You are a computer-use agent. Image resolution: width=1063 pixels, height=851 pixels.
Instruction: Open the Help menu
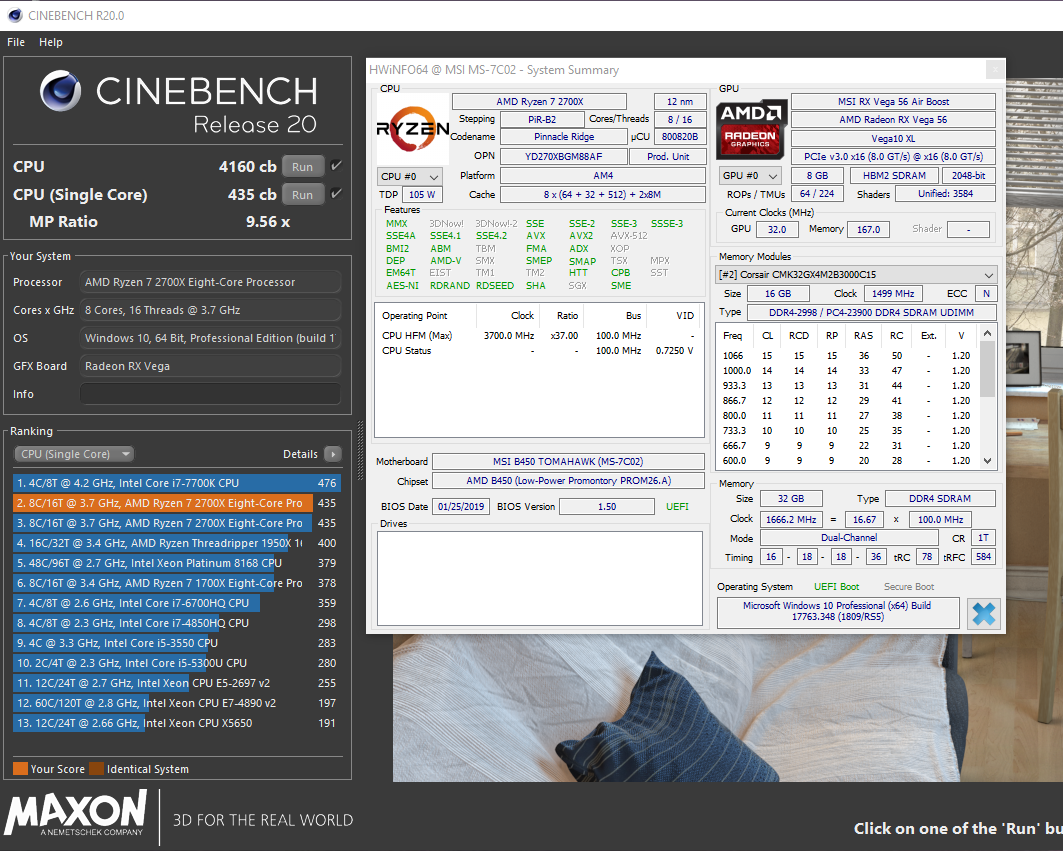pyautogui.click(x=51, y=42)
